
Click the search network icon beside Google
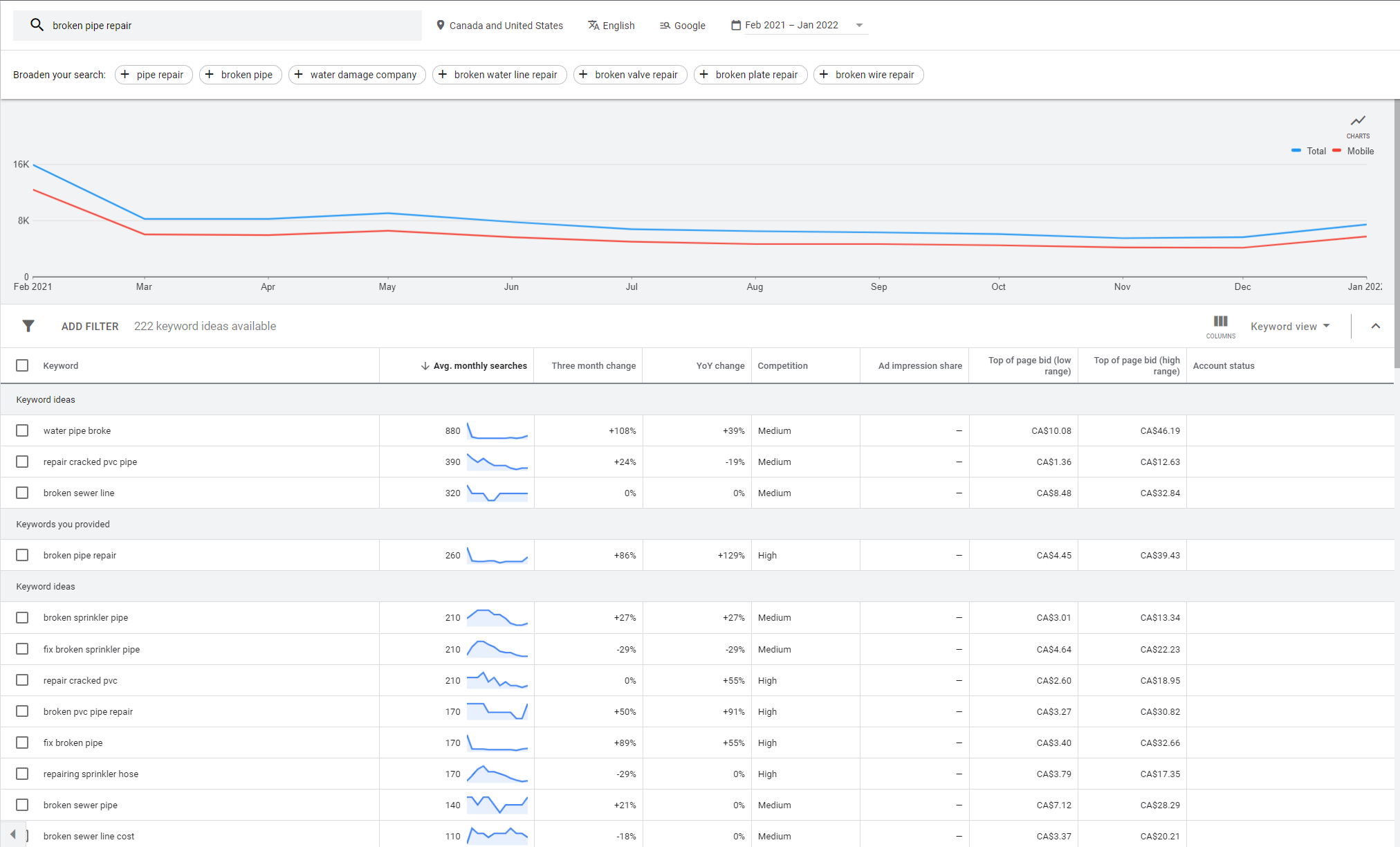[x=665, y=26]
